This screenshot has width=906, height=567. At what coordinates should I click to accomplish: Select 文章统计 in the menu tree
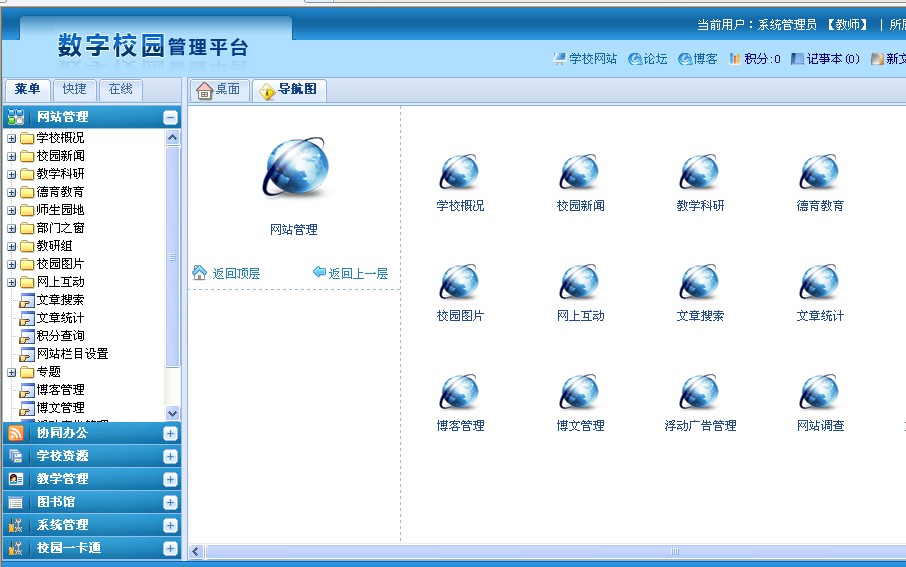60,318
